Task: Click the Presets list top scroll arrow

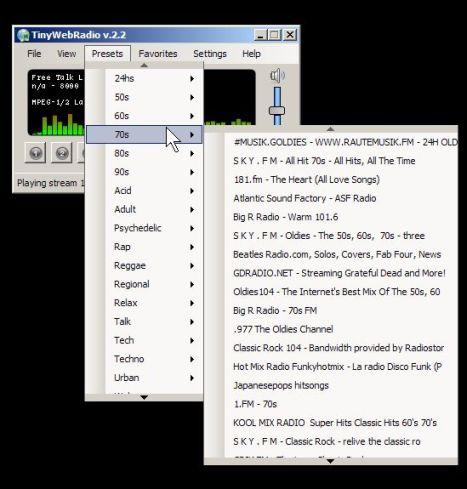Action: [144, 65]
